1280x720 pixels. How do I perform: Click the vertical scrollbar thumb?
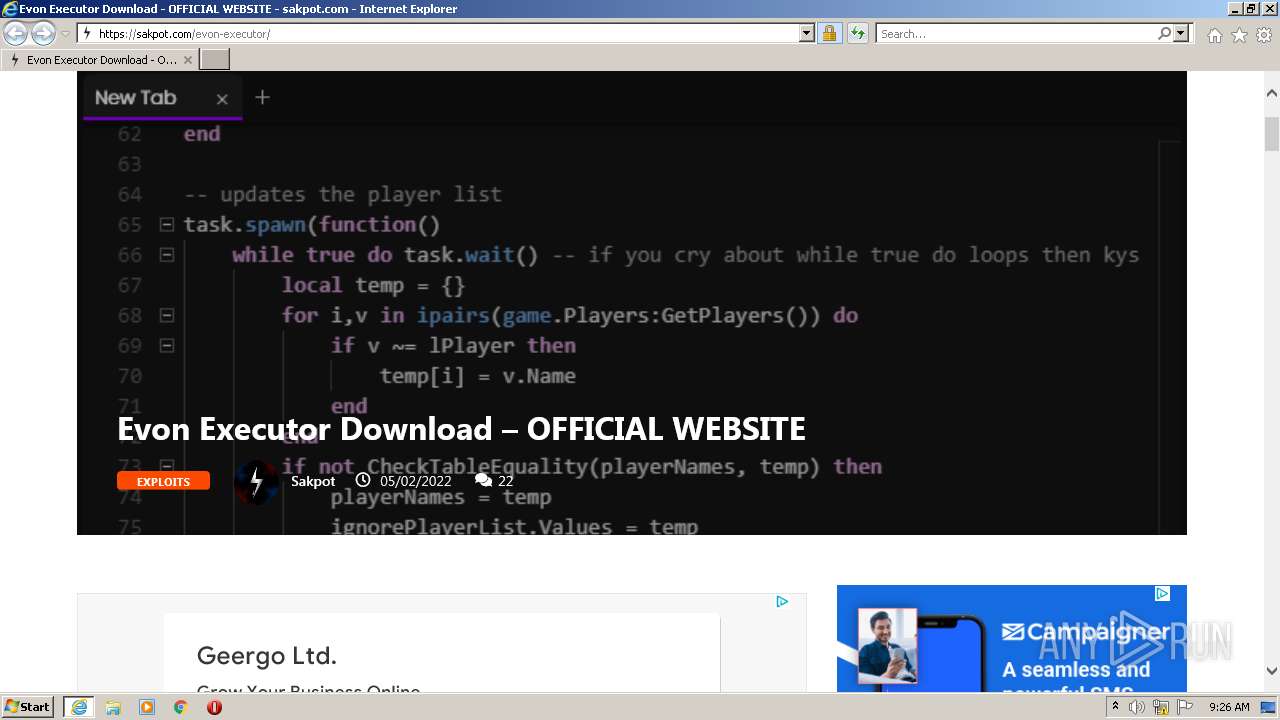point(1272,133)
